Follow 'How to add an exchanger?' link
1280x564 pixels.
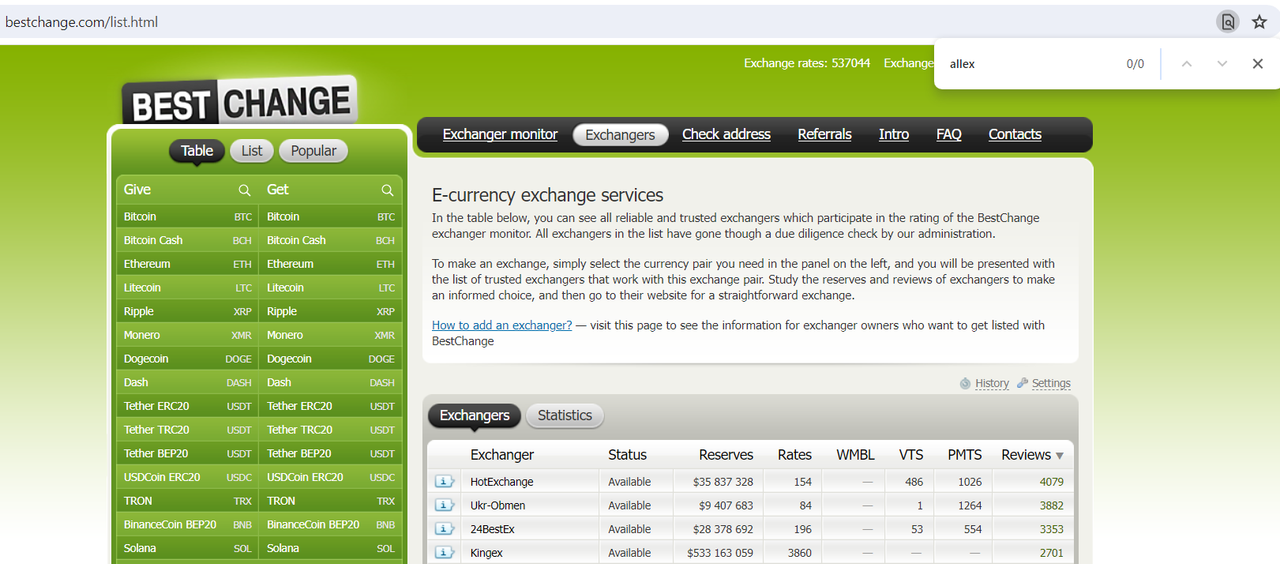[502, 325]
